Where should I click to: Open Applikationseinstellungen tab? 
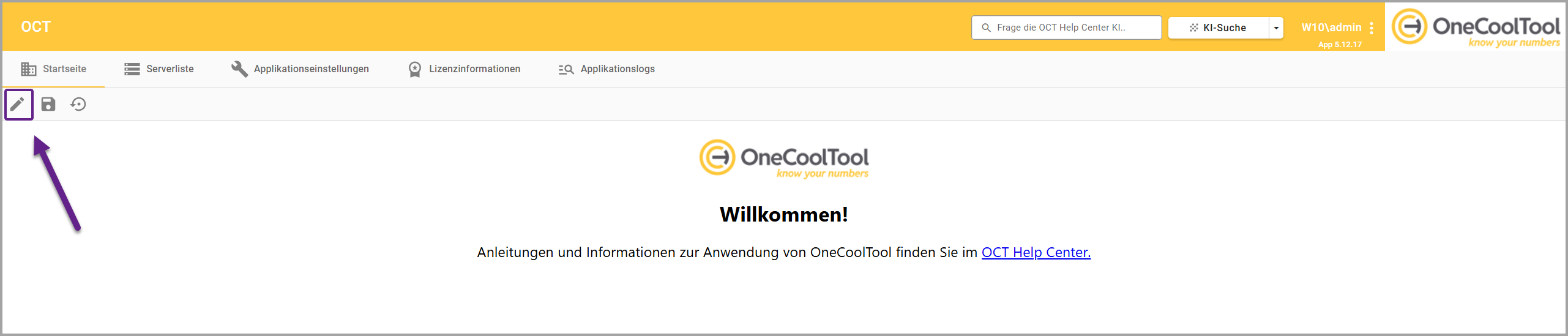coord(300,69)
